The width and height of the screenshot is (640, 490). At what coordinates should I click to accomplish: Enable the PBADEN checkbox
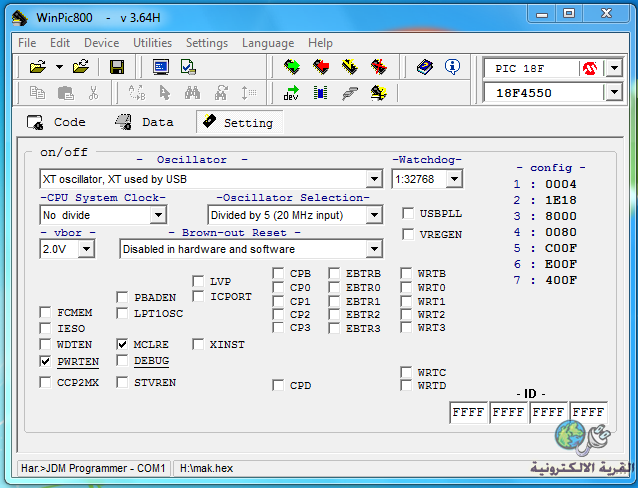[x=122, y=297]
